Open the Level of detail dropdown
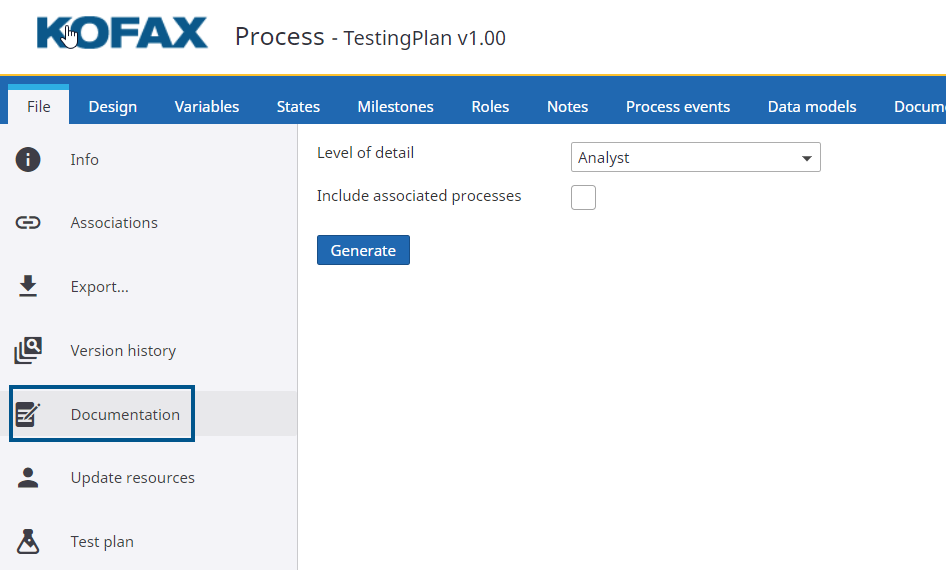946x570 pixels. [695, 158]
